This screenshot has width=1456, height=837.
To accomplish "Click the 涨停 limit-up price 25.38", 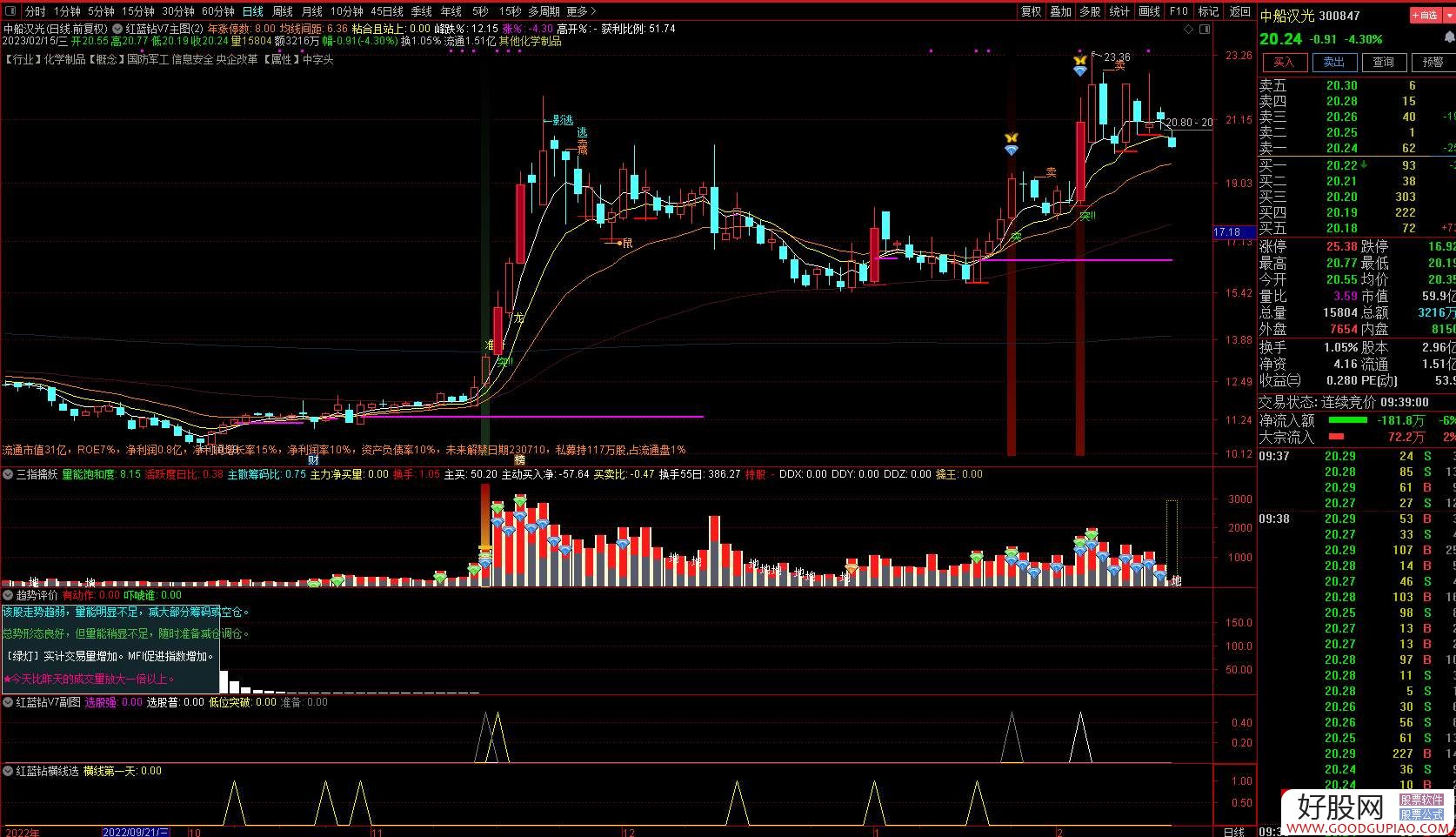I will point(1341,246).
